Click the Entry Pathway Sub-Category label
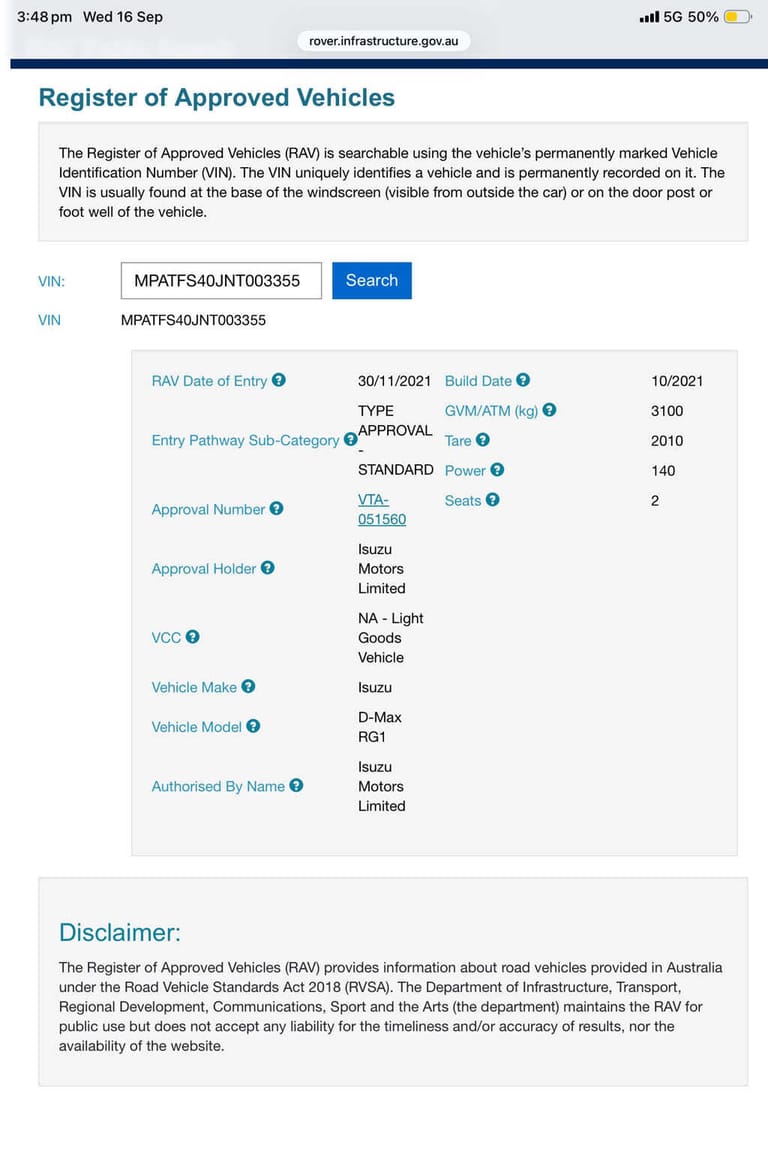This screenshot has width=768, height=1169. coord(245,441)
